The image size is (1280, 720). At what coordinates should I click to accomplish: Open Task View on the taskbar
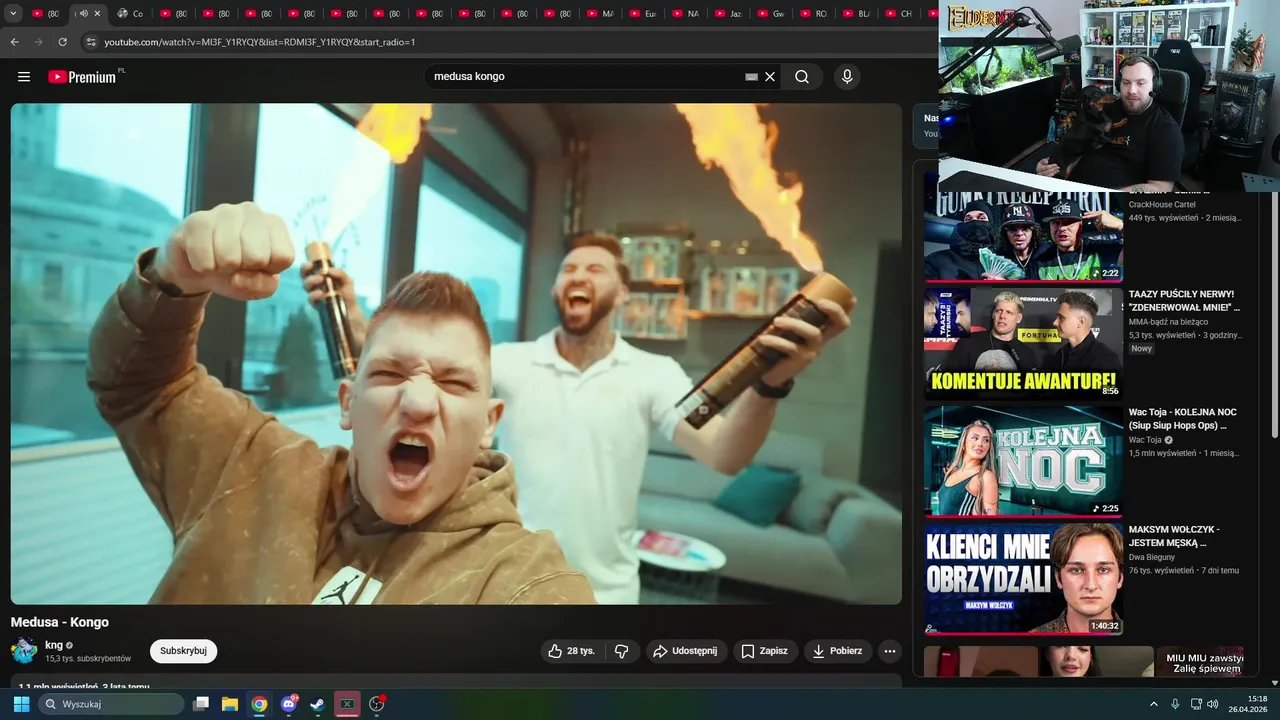[201, 704]
